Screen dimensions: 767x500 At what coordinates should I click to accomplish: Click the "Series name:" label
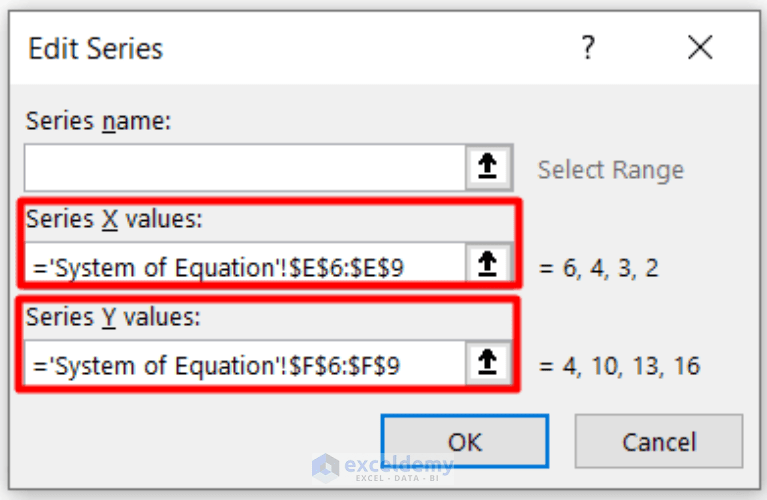[99, 121]
